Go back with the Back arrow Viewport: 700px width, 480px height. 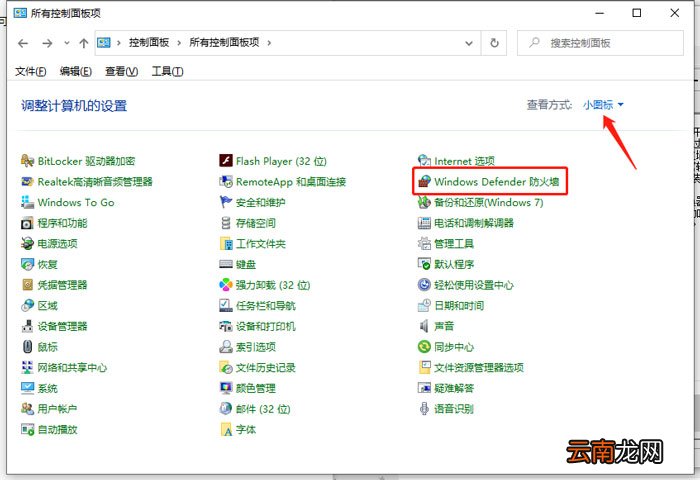23,43
